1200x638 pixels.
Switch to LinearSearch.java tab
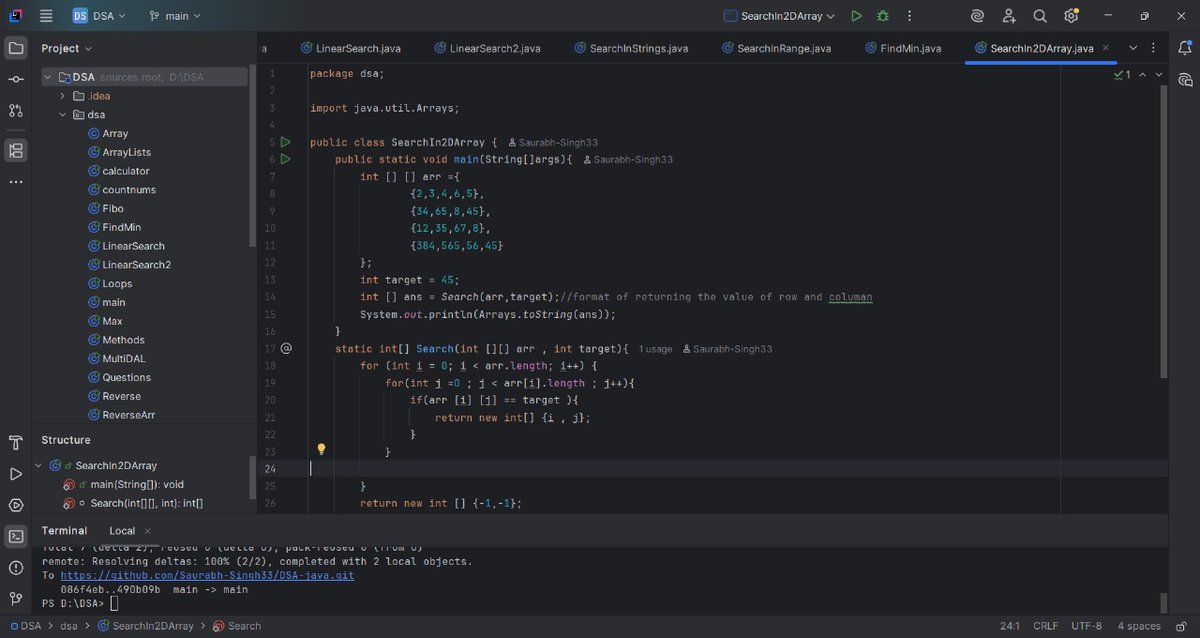pyautogui.click(x=351, y=48)
